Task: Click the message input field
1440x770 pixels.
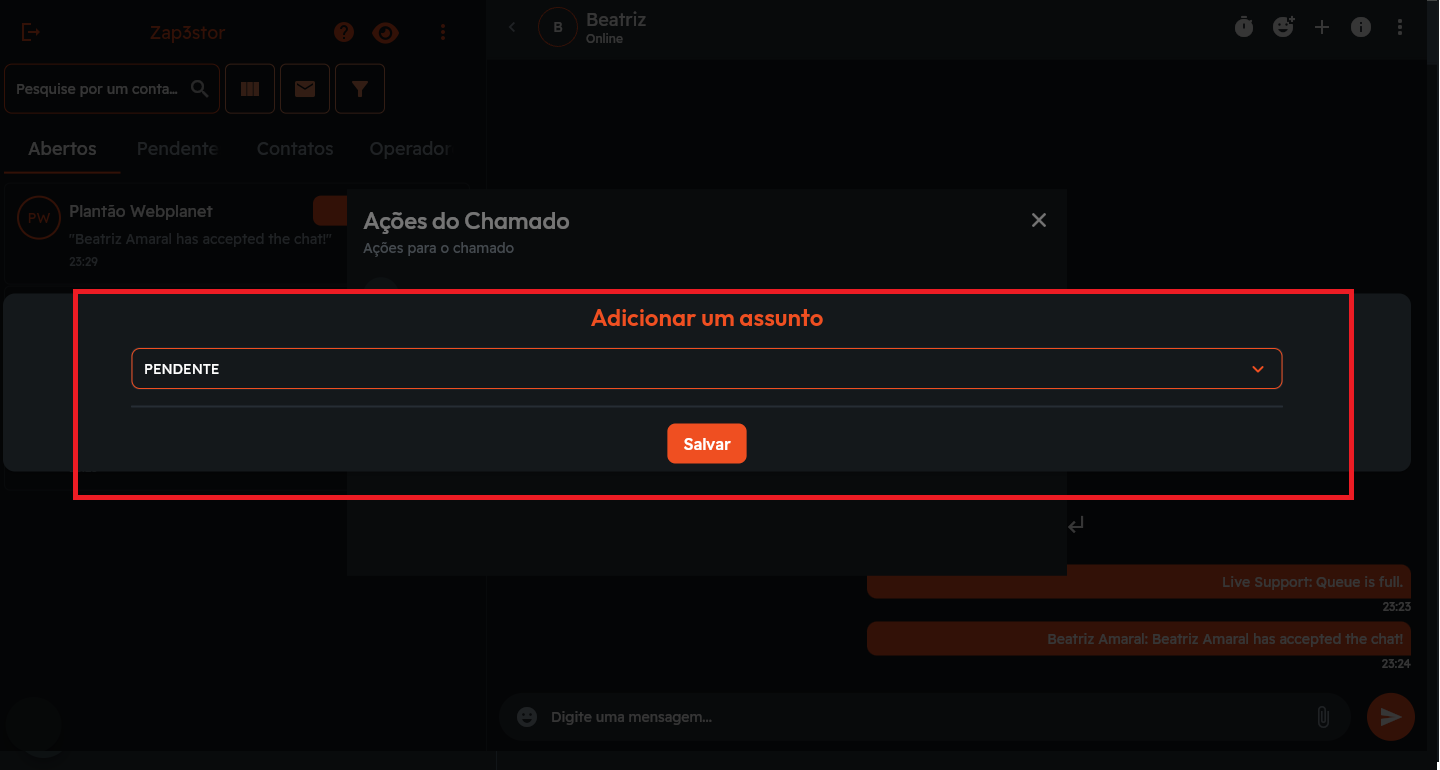Action: (920, 717)
